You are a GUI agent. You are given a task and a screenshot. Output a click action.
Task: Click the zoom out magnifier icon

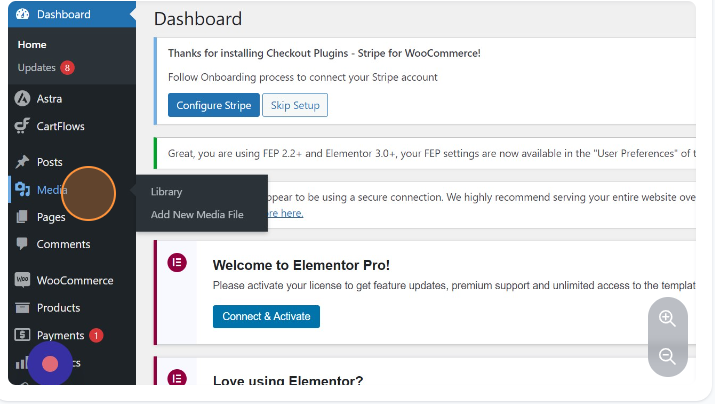pos(667,356)
